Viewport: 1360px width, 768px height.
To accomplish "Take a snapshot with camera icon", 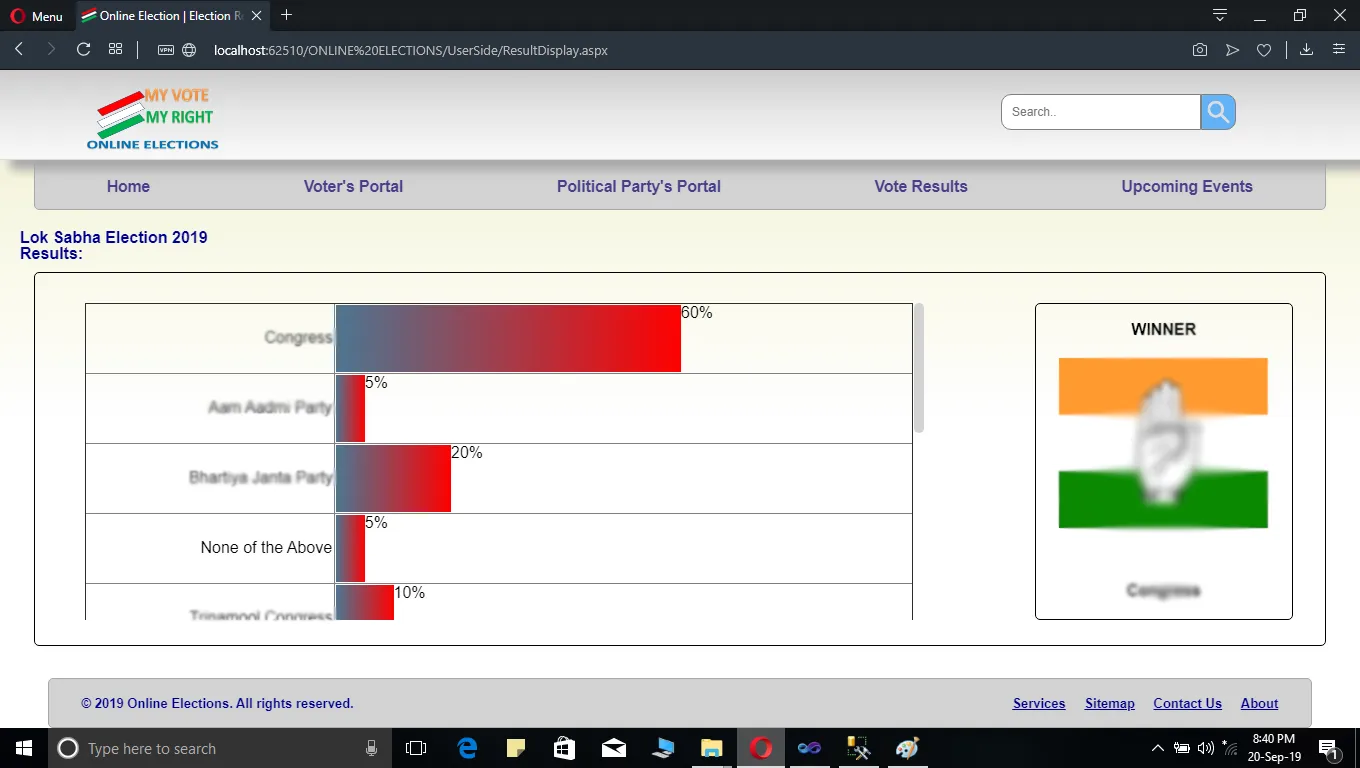I will pyautogui.click(x=1200, y=50).
